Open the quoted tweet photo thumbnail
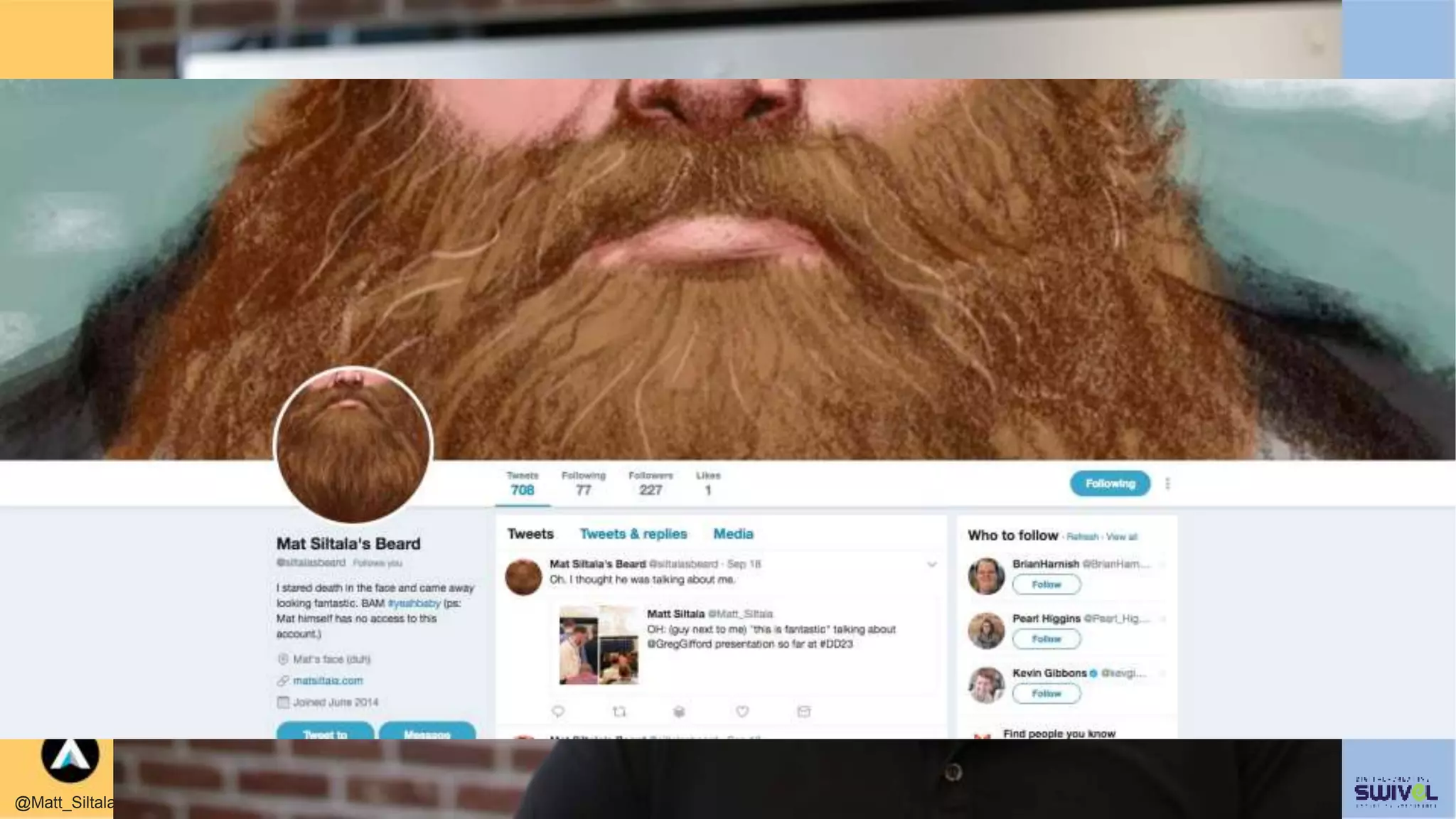Screen dimensions: 1456x819 (599, 645)
